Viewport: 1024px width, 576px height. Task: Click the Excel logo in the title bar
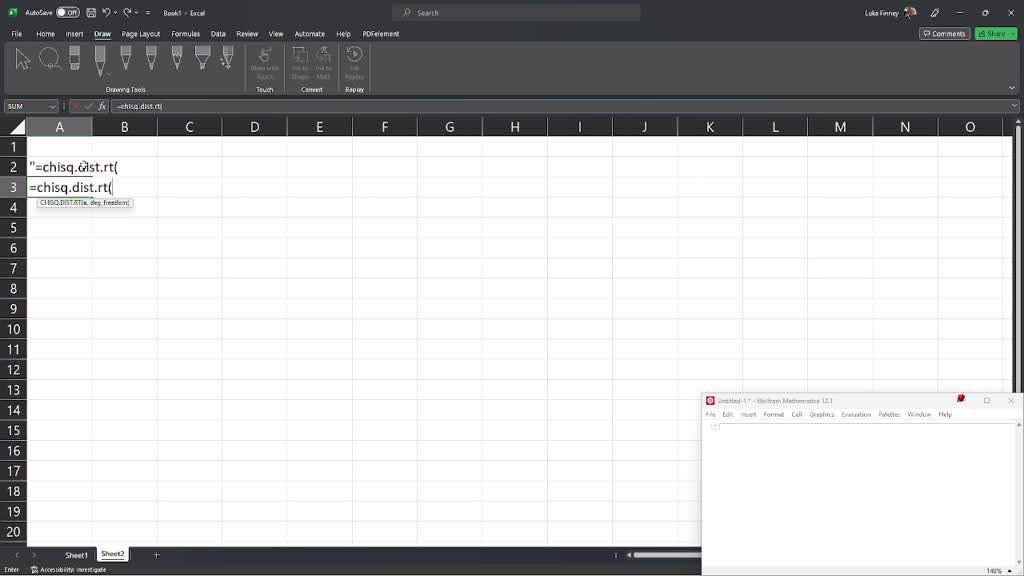click(12, 12)
